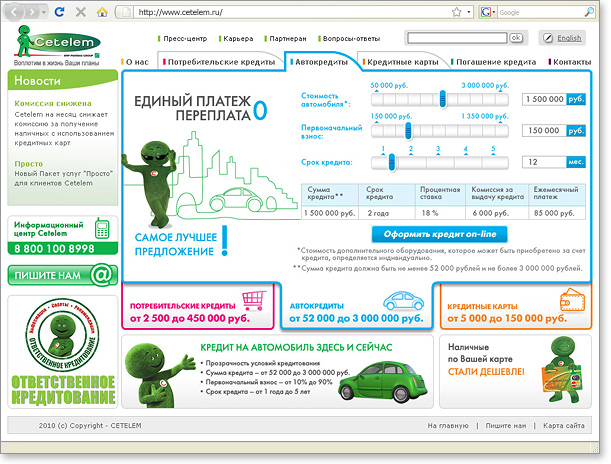Viewport: 611px width, 464px height.
Task: Open the Карьера link
Action: click(236, 39)
